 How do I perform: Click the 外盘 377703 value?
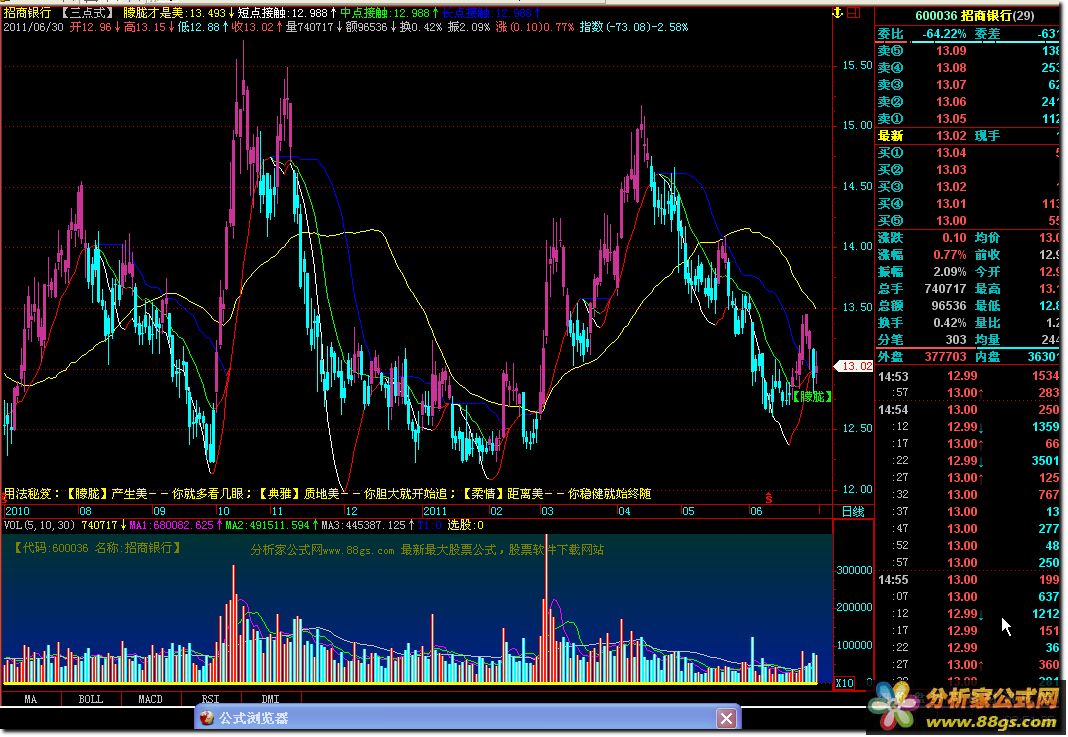(x=945, y=357)
